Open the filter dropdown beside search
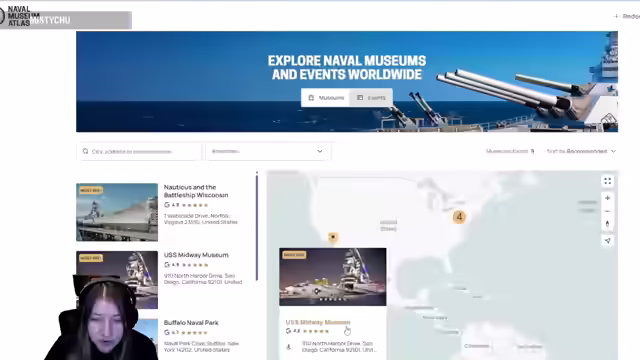The height and width of the screenshot is (360, 640). pos(268,151)
